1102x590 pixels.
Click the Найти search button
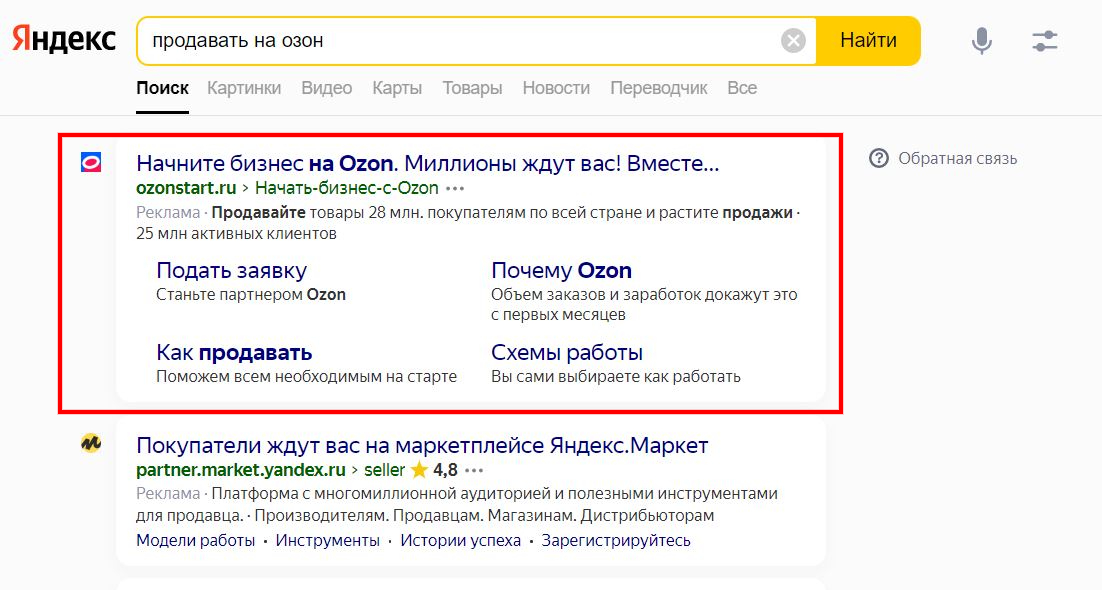pos(868,41)
